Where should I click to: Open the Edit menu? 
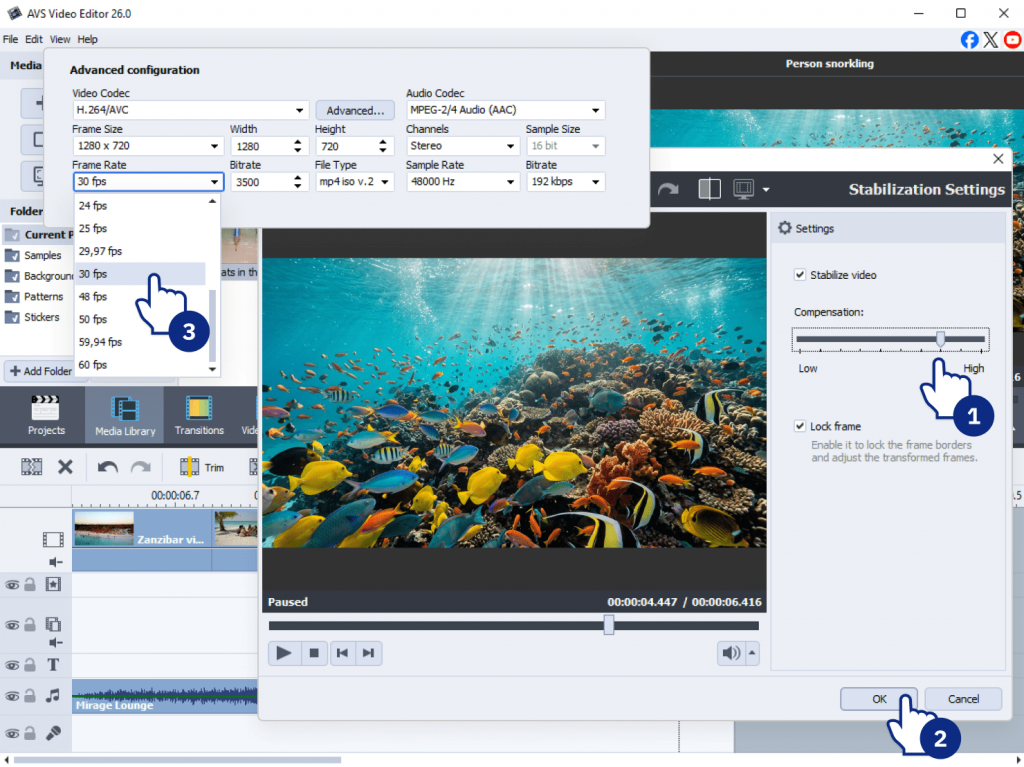34,39
